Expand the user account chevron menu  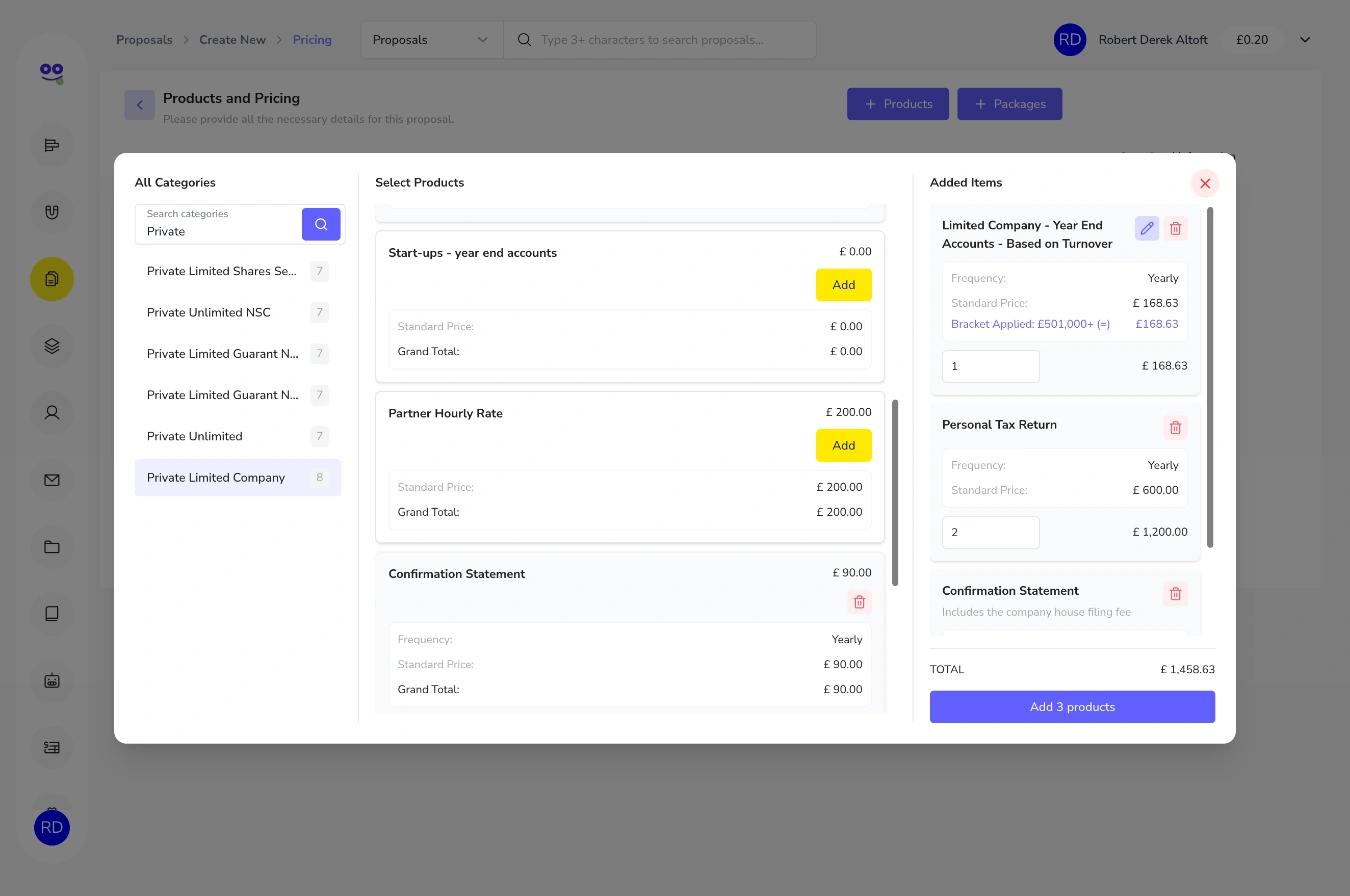(1305, 40)
